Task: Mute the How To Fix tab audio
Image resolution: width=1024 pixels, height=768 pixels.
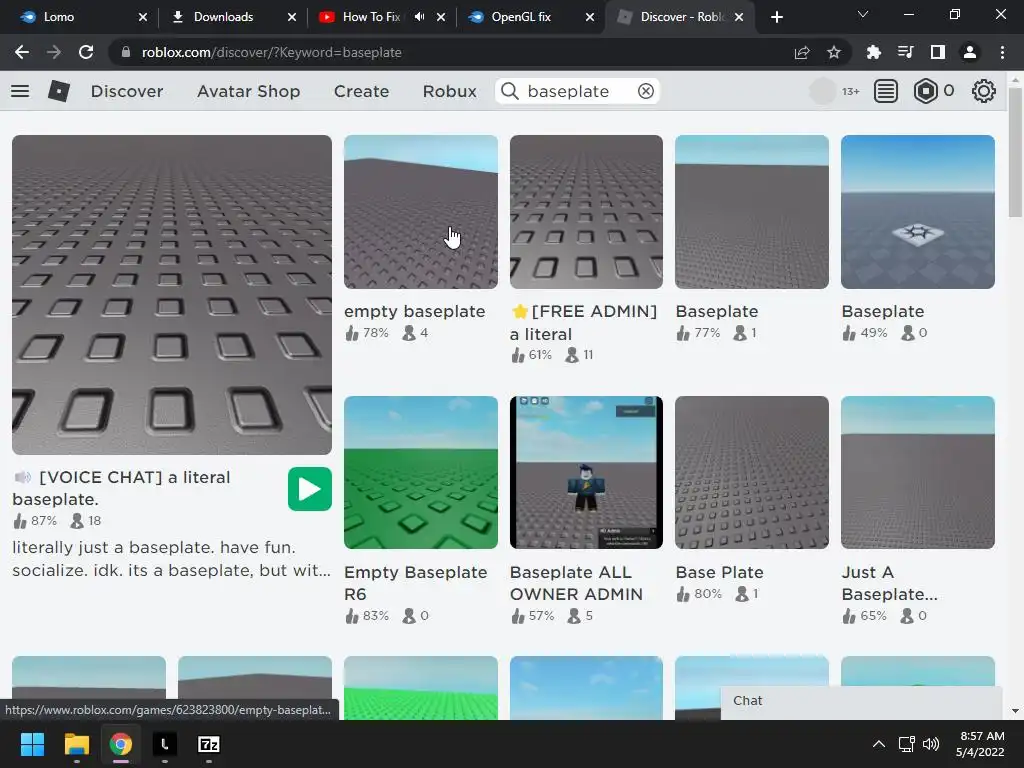Action: (419, 17)
